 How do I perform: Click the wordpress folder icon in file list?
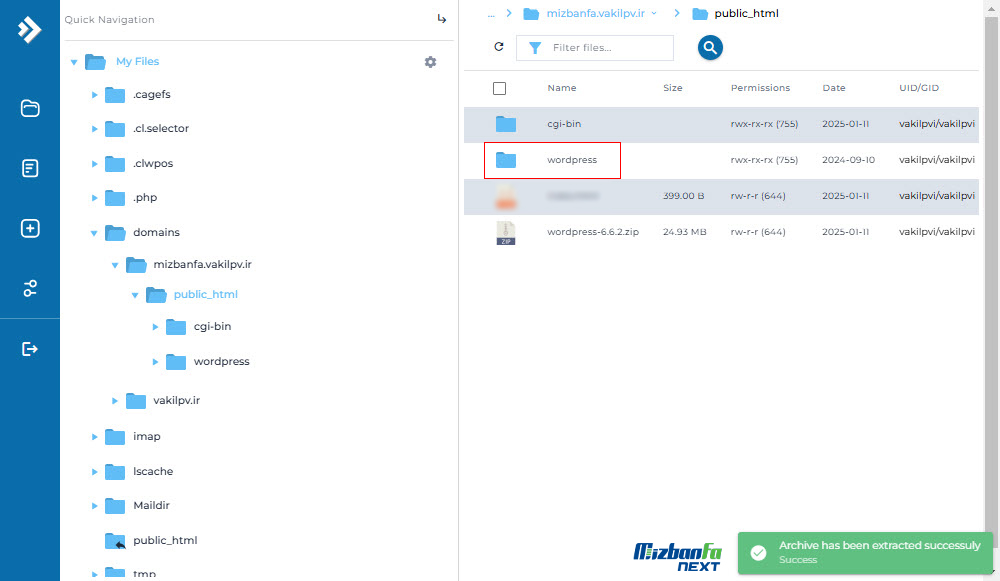(506, 159)
